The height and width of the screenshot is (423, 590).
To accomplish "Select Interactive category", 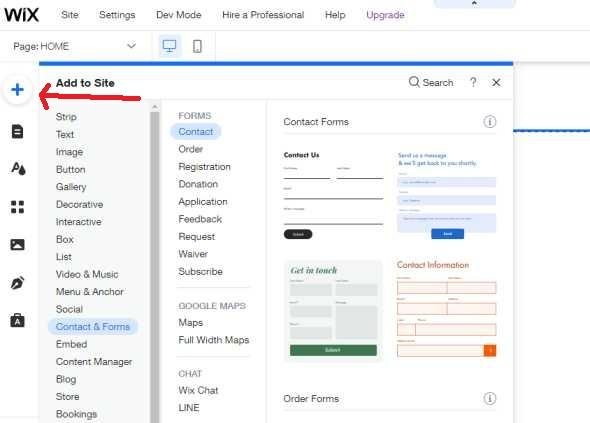I will [78, 222].
